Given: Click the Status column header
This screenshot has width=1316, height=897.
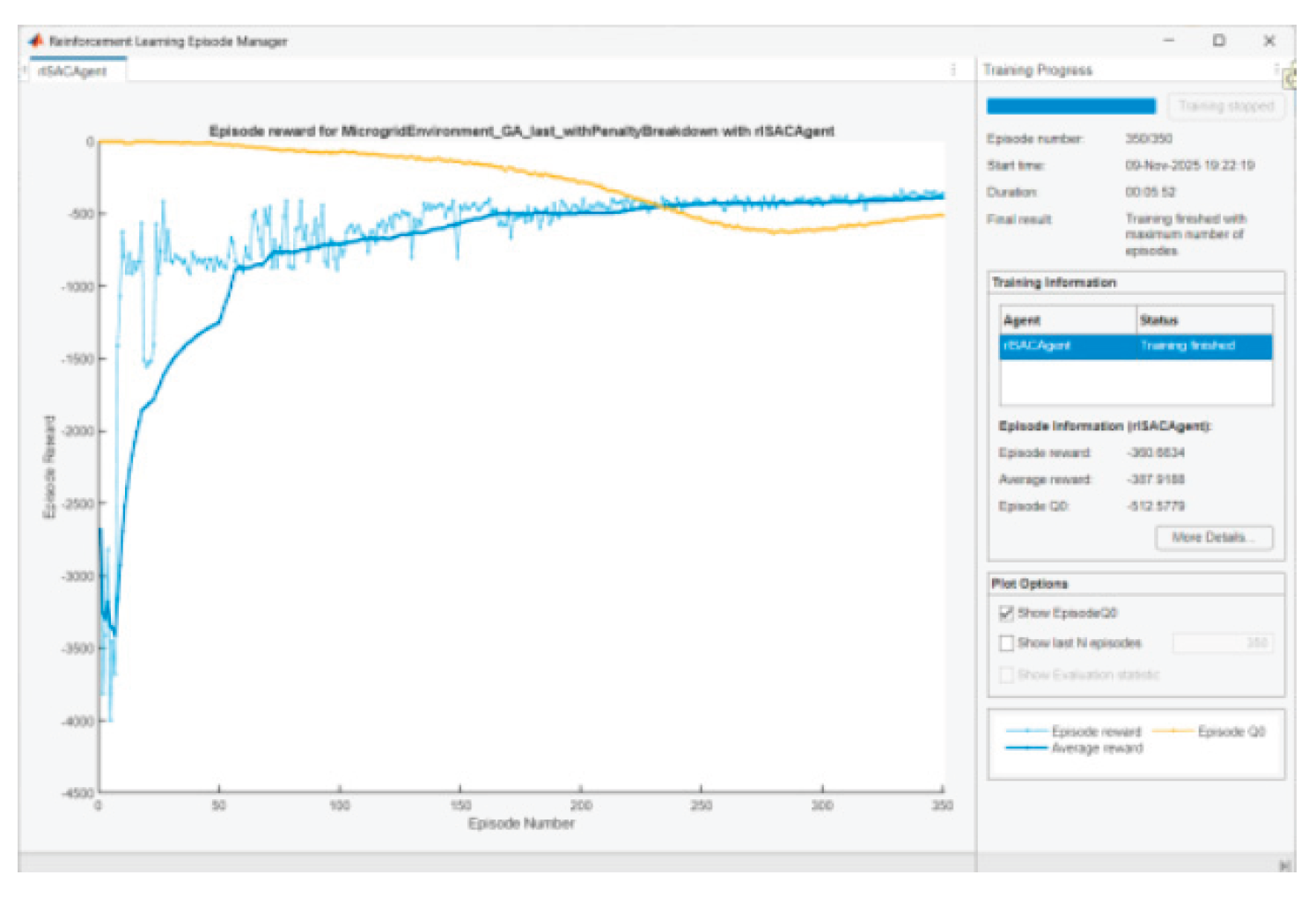Looking at the screenshot, I should (1202, 320).
